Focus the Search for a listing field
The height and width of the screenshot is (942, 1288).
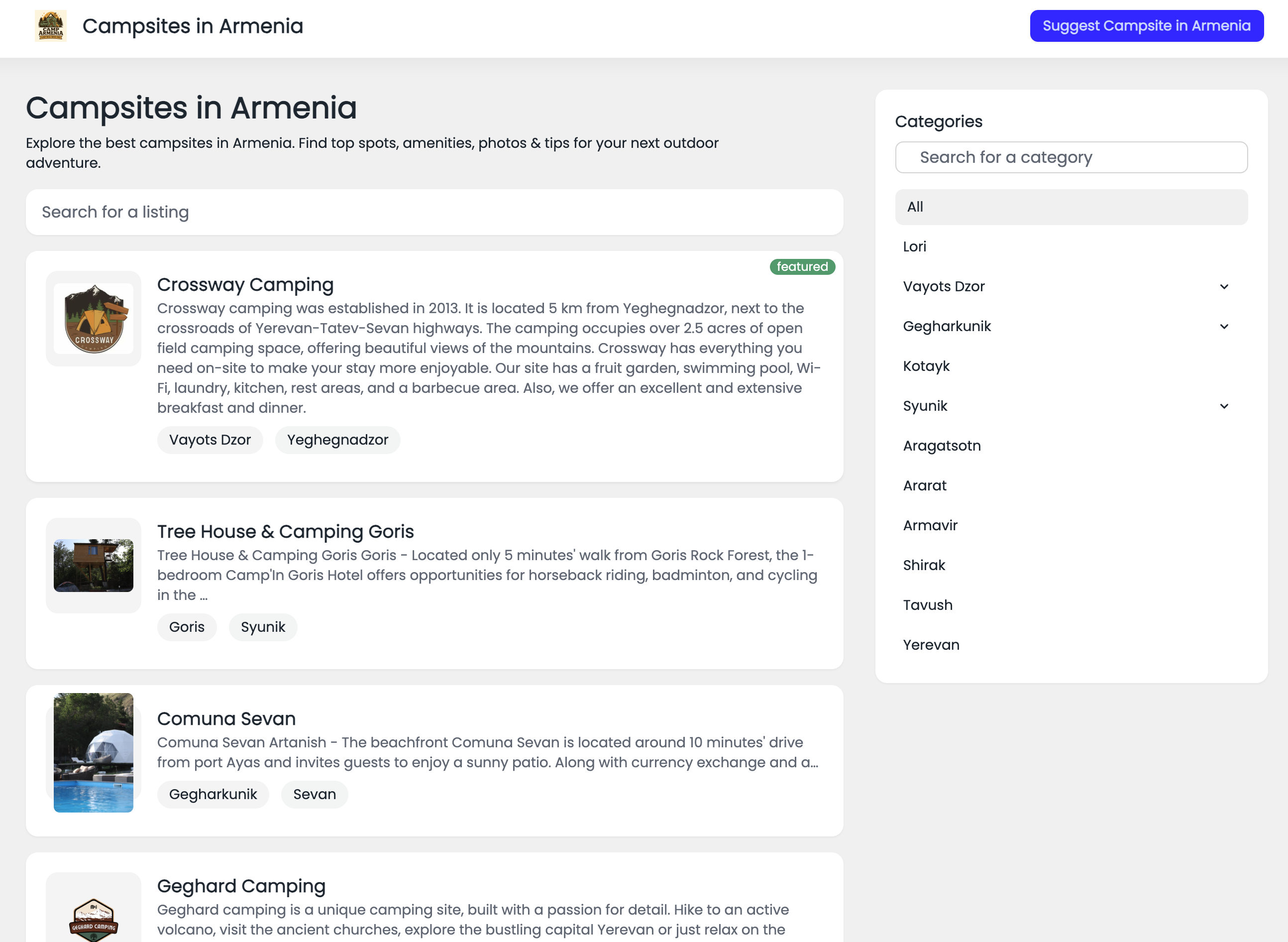point(434,212)
